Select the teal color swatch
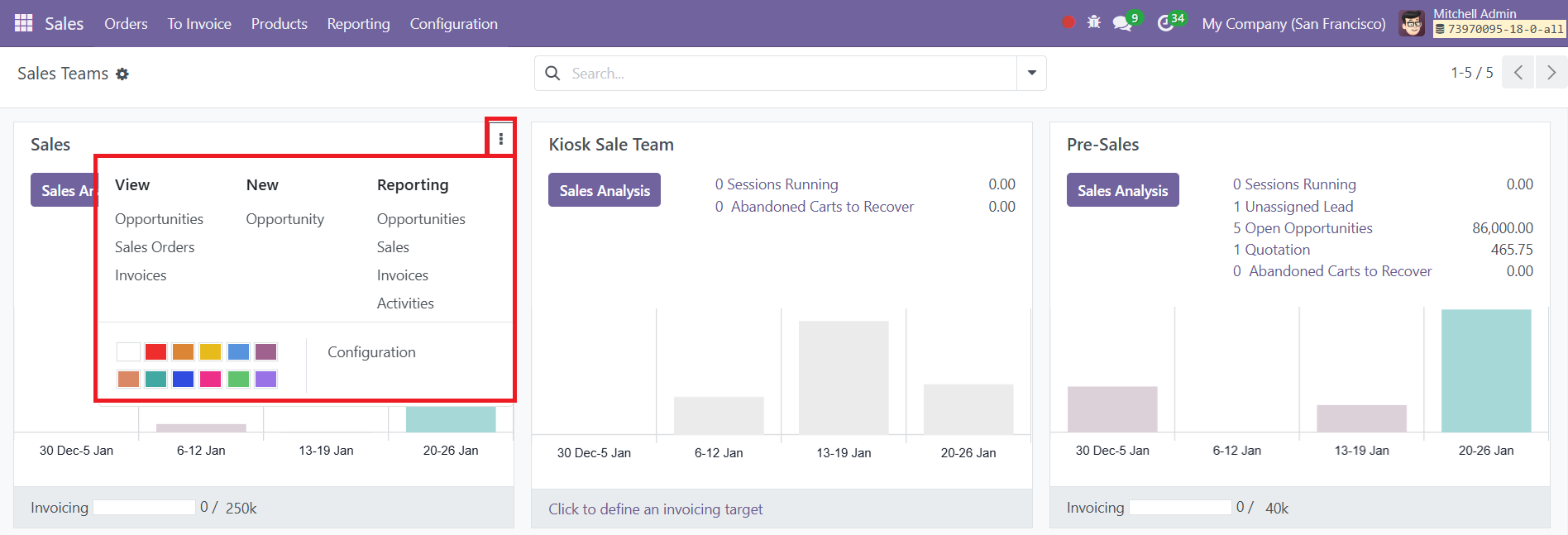The width and height of the screenshot is (1568, 535). [x=155, y=379]
